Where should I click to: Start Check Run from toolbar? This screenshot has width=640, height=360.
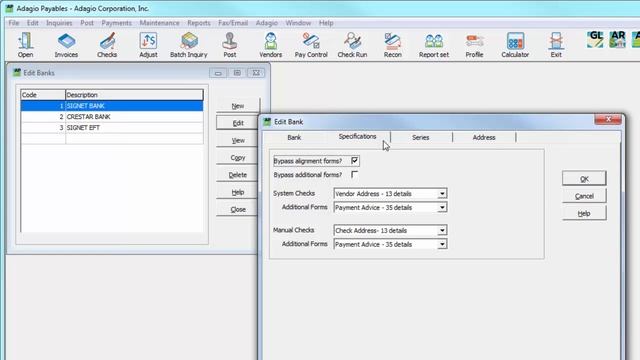click(x=352, y=45)
